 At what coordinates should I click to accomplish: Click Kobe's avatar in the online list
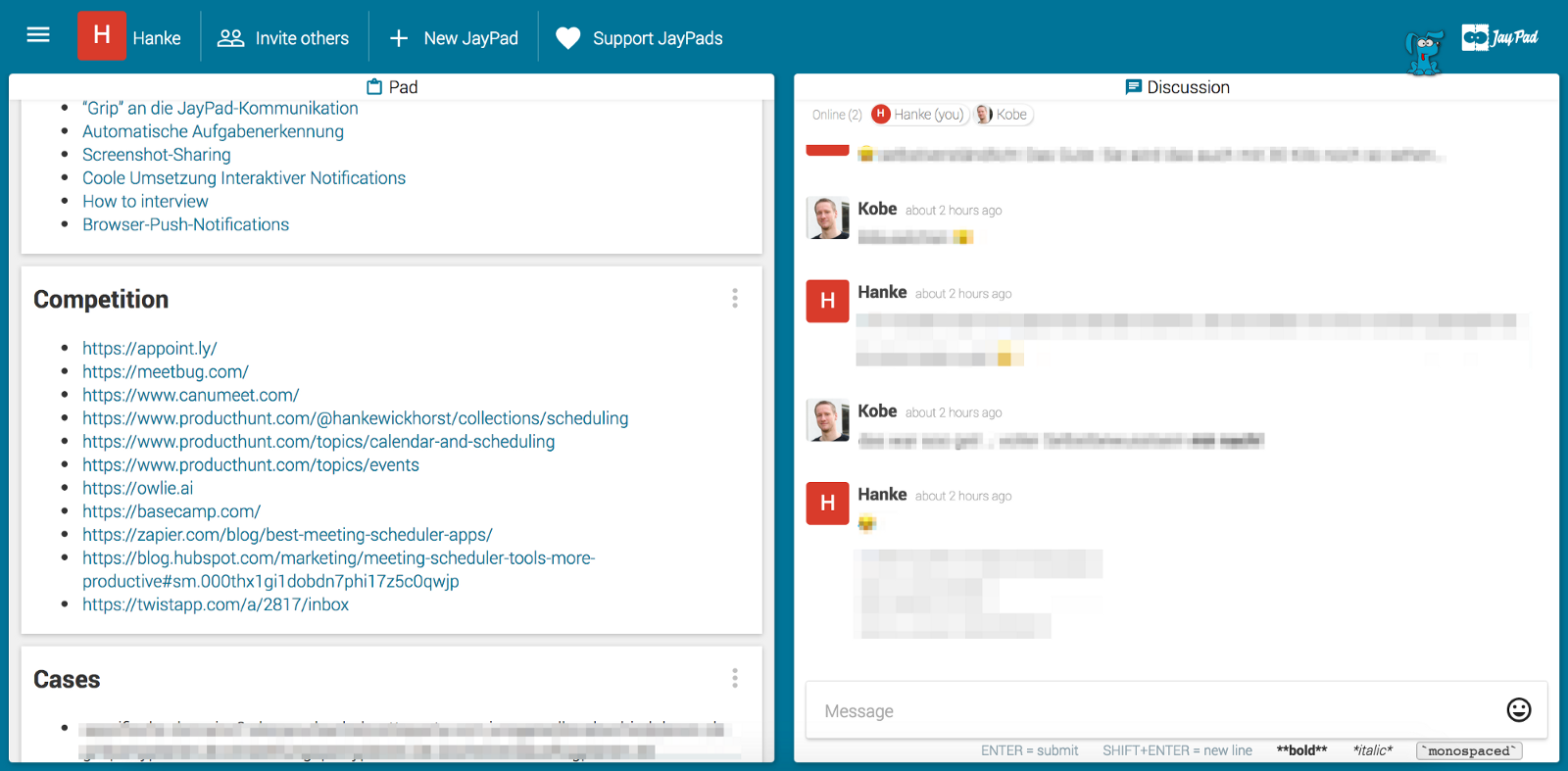tap(984, 115)
